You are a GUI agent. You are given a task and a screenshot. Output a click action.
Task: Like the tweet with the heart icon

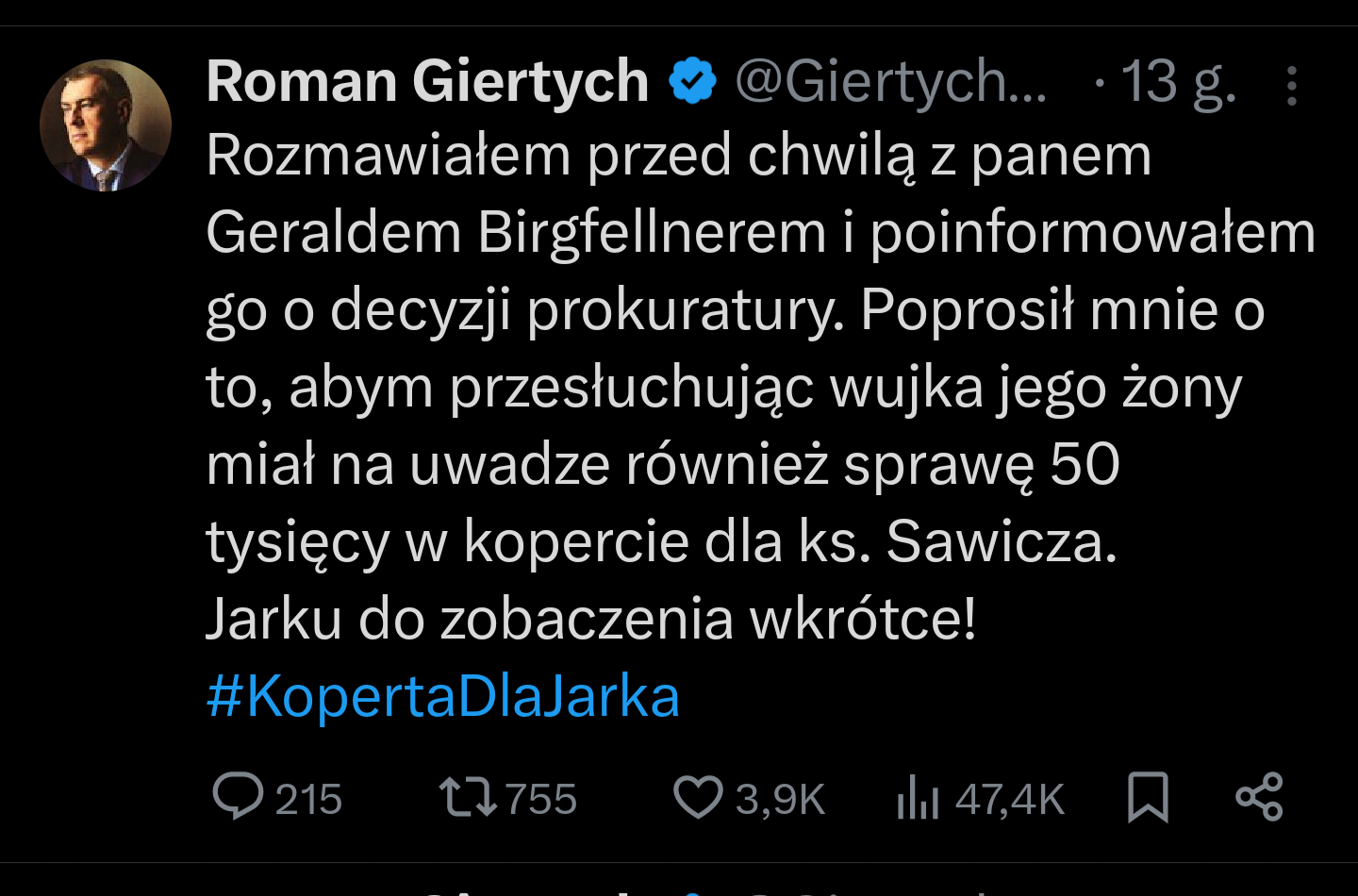click(698, 796)
